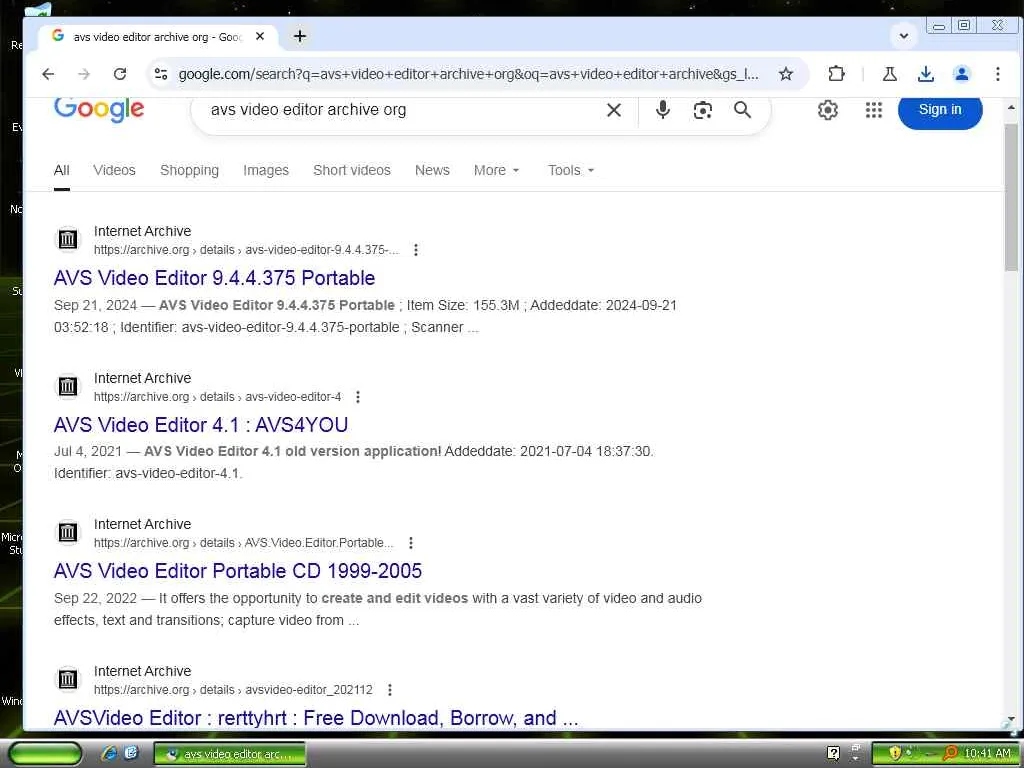Go back using the browser back arrow
Viewport: 1024px width, 768px height.
pyautogui.click(x=48, y=74)
